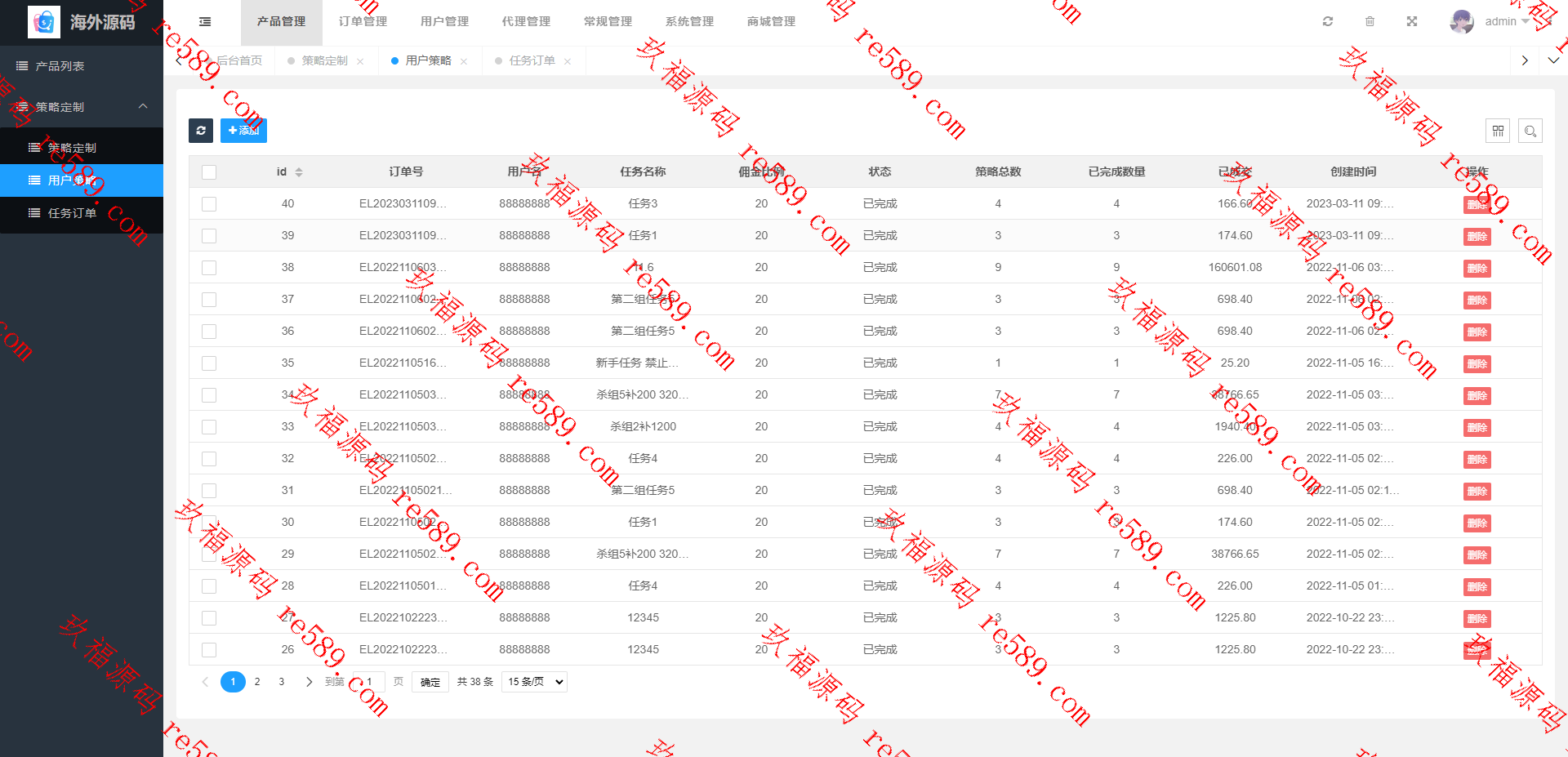1568x757 pixels.
Task: Check the row with id 35
Action: point(209,363)
